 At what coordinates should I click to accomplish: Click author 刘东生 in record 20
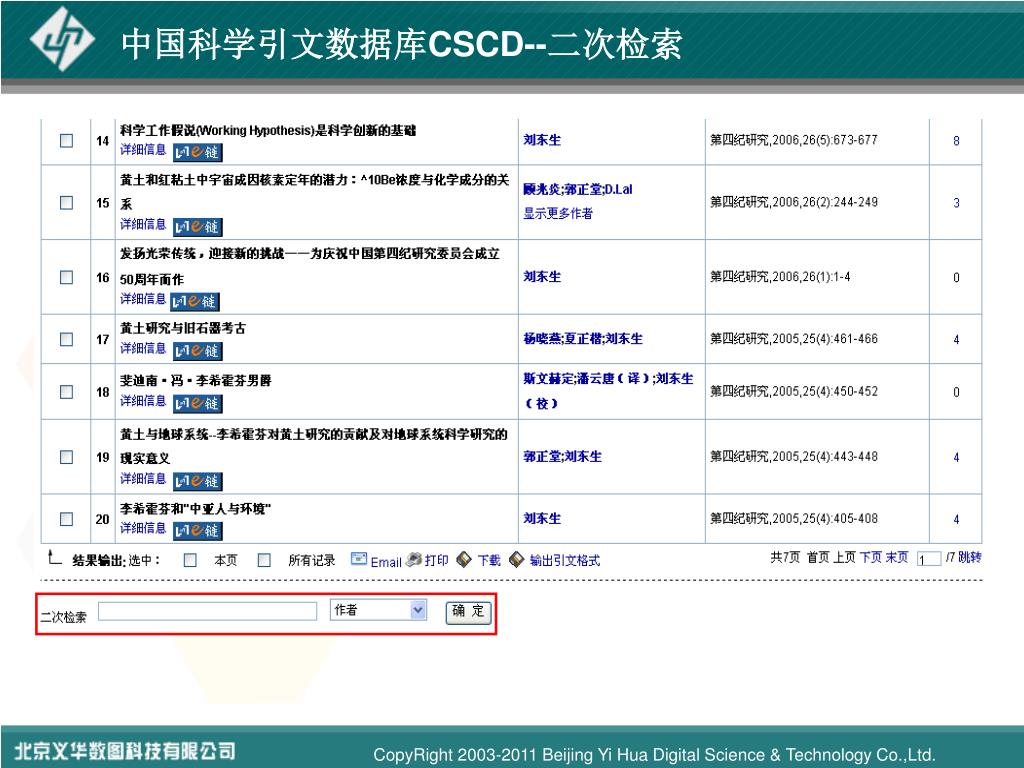click(x=542, y=519)
